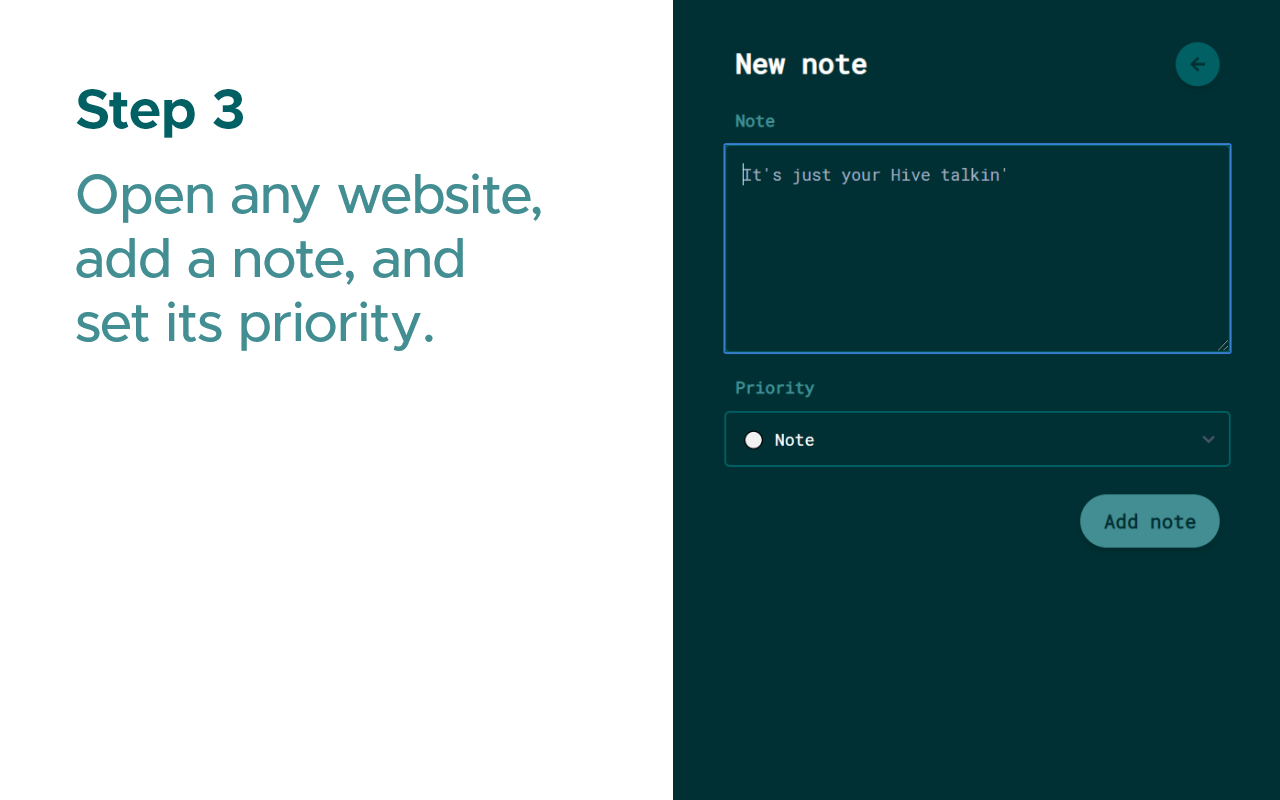Screen dimensions: 1280x800
Task: Click the left-pointing arrow in top right
Action: 1197,64
